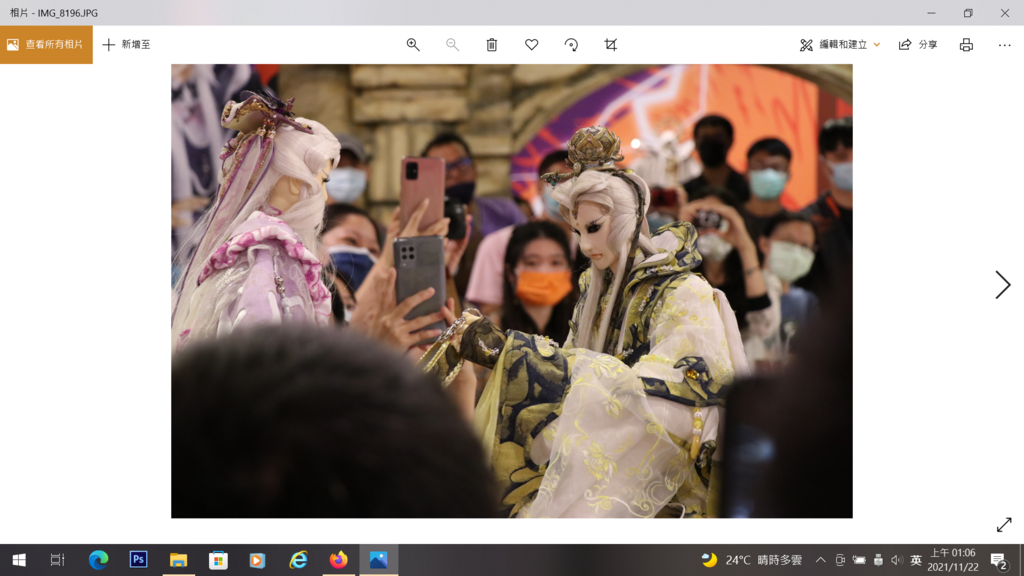Open Microsoft Store from the taskbar
The width and height of the screenshot is (1024, 576).
(x=218, y=560)
